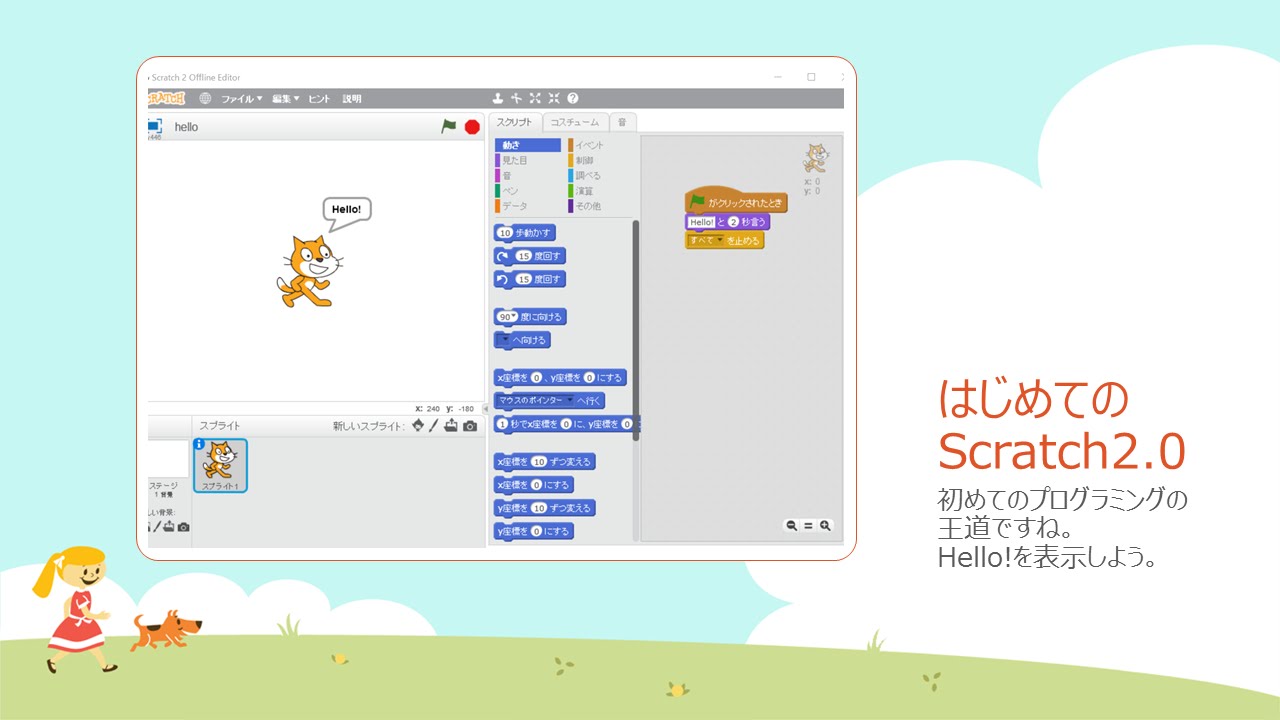Switch to the 音 tab
Screen dimensions: 1280x720
622,122
